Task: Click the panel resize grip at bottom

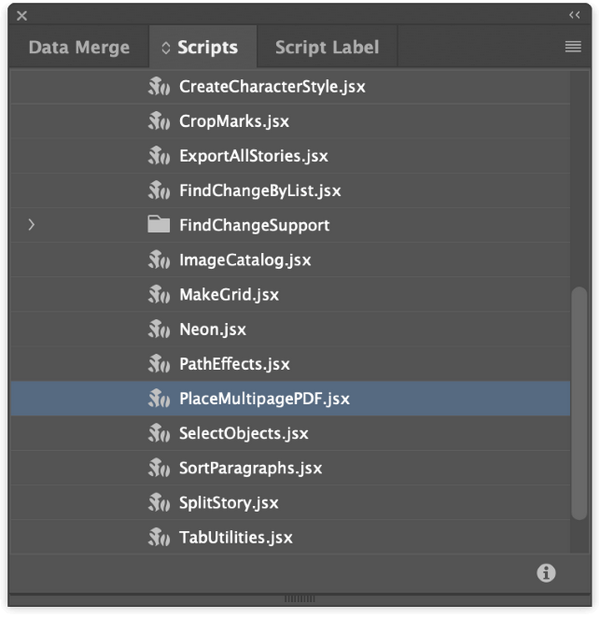Action: (300, 599)
